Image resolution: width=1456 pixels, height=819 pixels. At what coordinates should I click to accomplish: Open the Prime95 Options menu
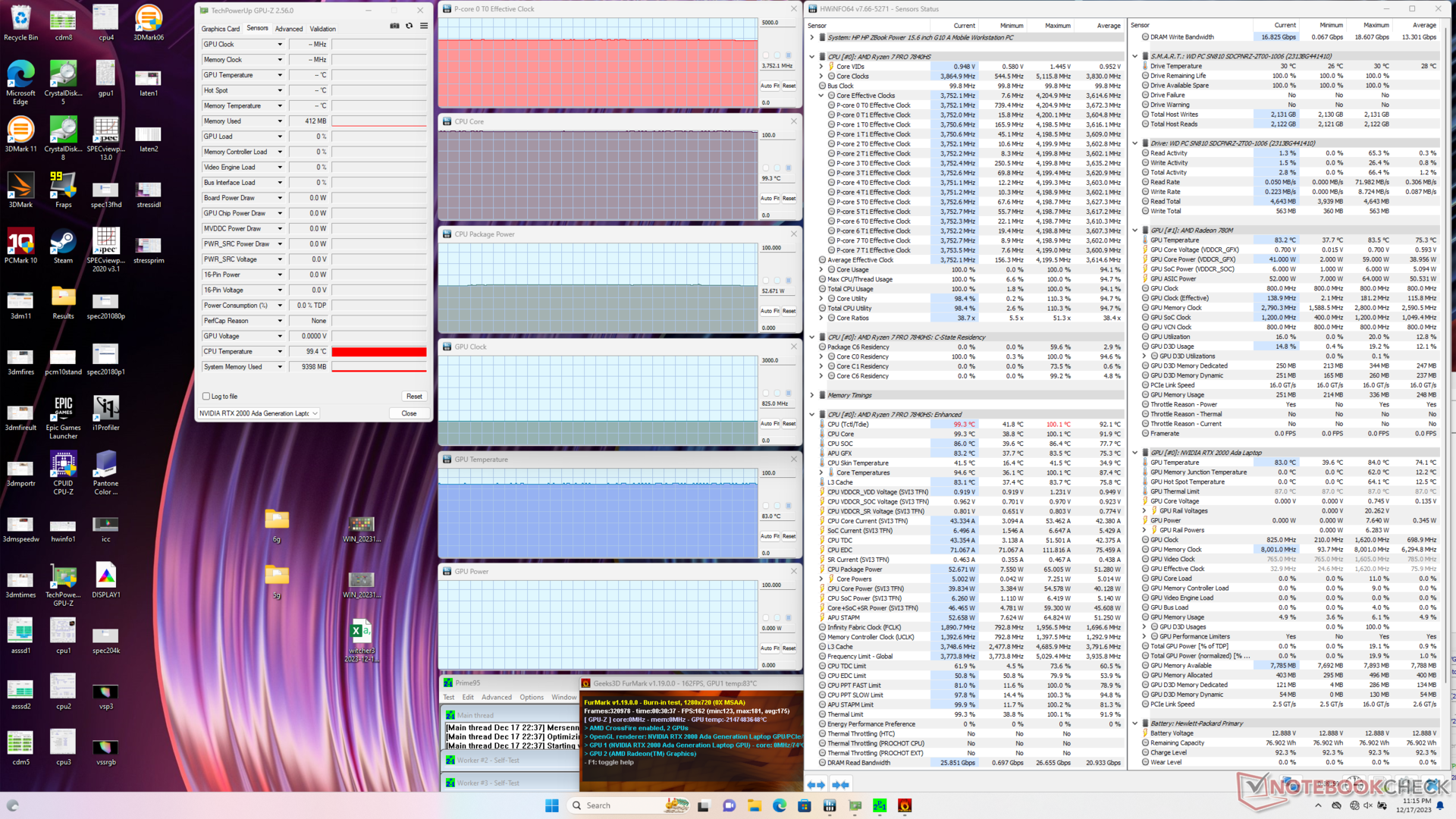(x=531, y=697)
